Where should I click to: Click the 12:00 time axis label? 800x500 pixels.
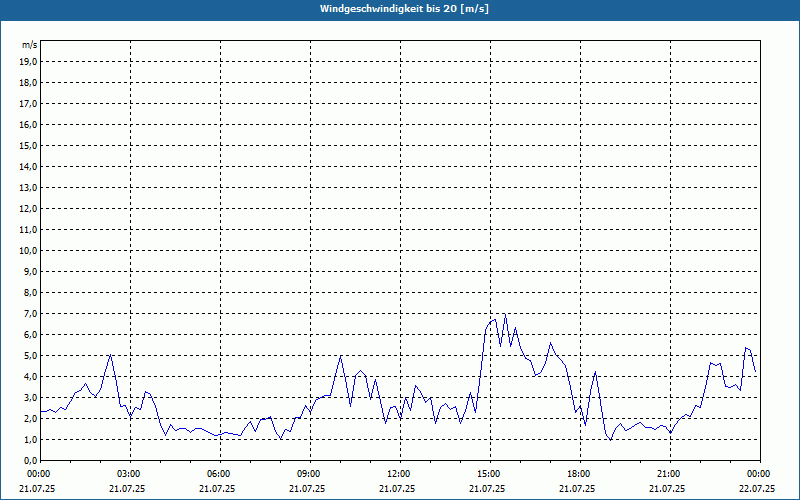click(397, 474)
